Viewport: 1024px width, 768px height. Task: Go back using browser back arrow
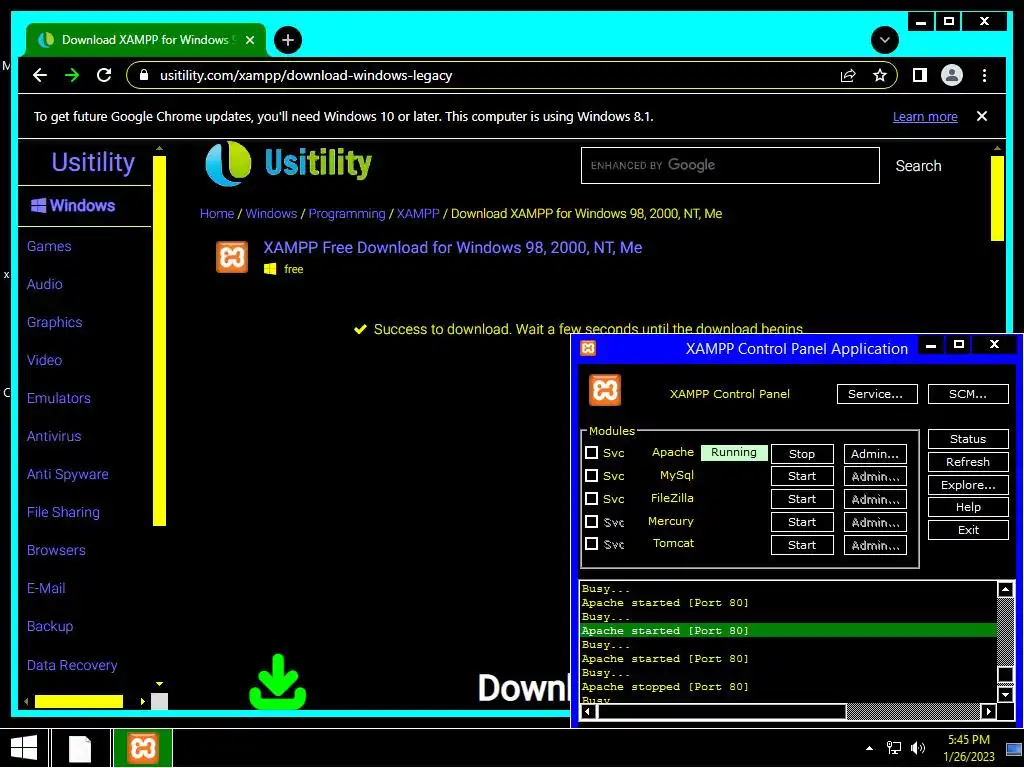tap(40, 75)
